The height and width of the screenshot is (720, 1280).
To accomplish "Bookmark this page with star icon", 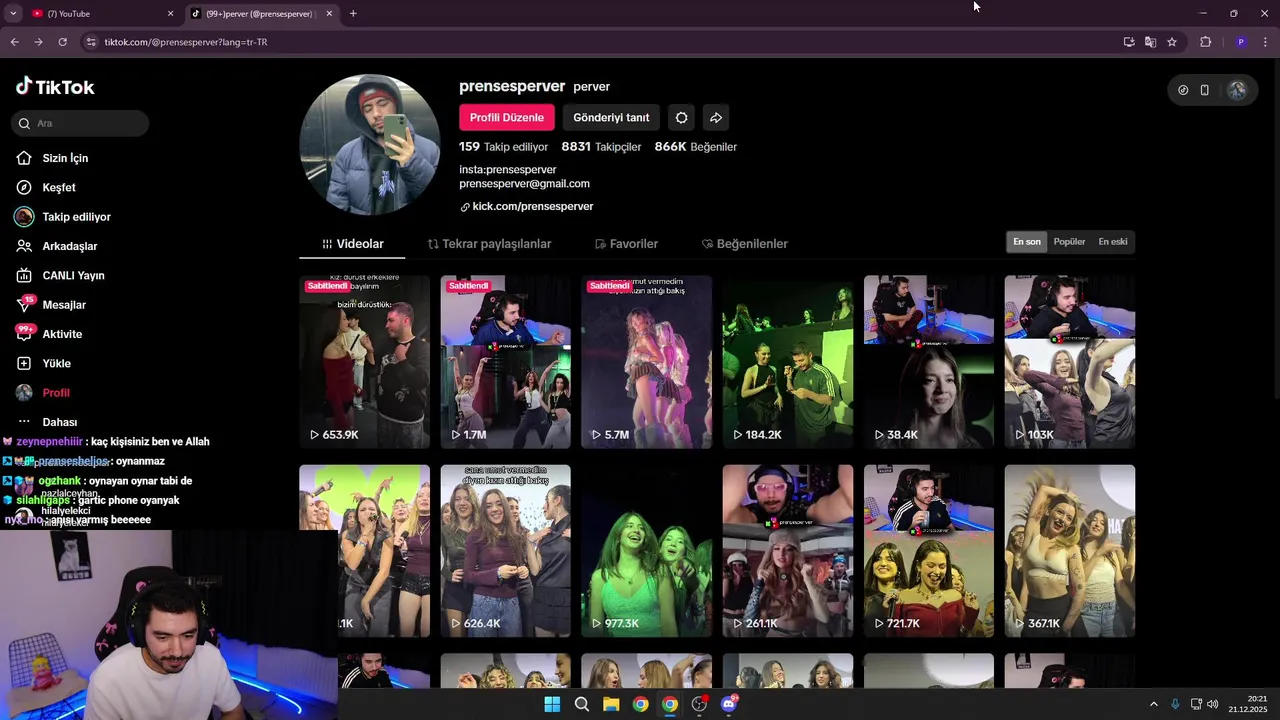I will pos(1172,42).
